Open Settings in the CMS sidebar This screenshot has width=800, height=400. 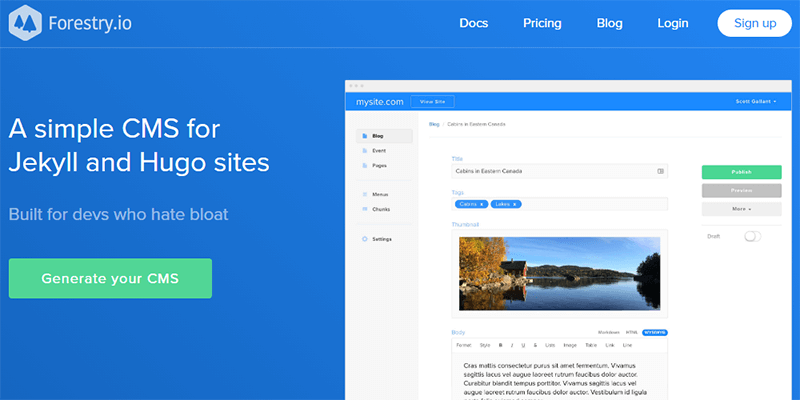[x=384, y=239]
